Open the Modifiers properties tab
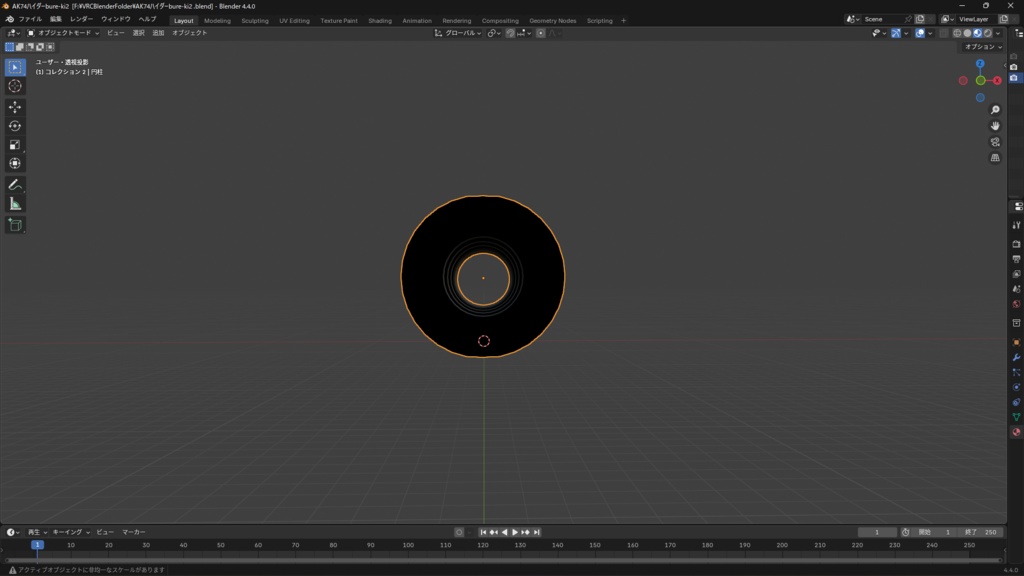 1016,357
